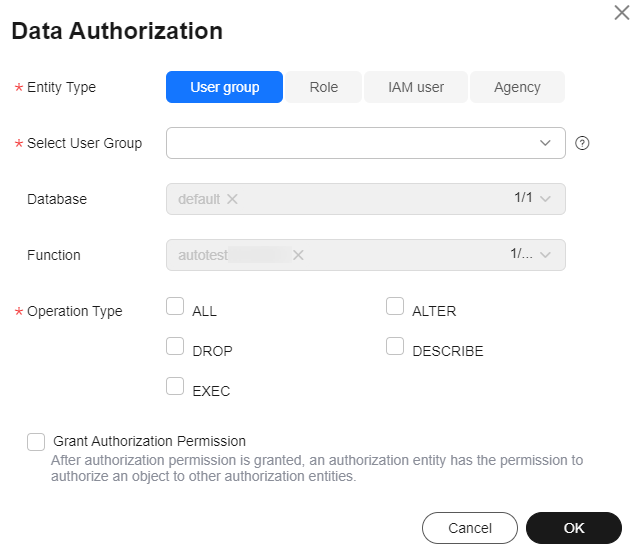Enable Grant Authorization Permission
The height and width of the screenshot is (549, 643).
(36, 442)
